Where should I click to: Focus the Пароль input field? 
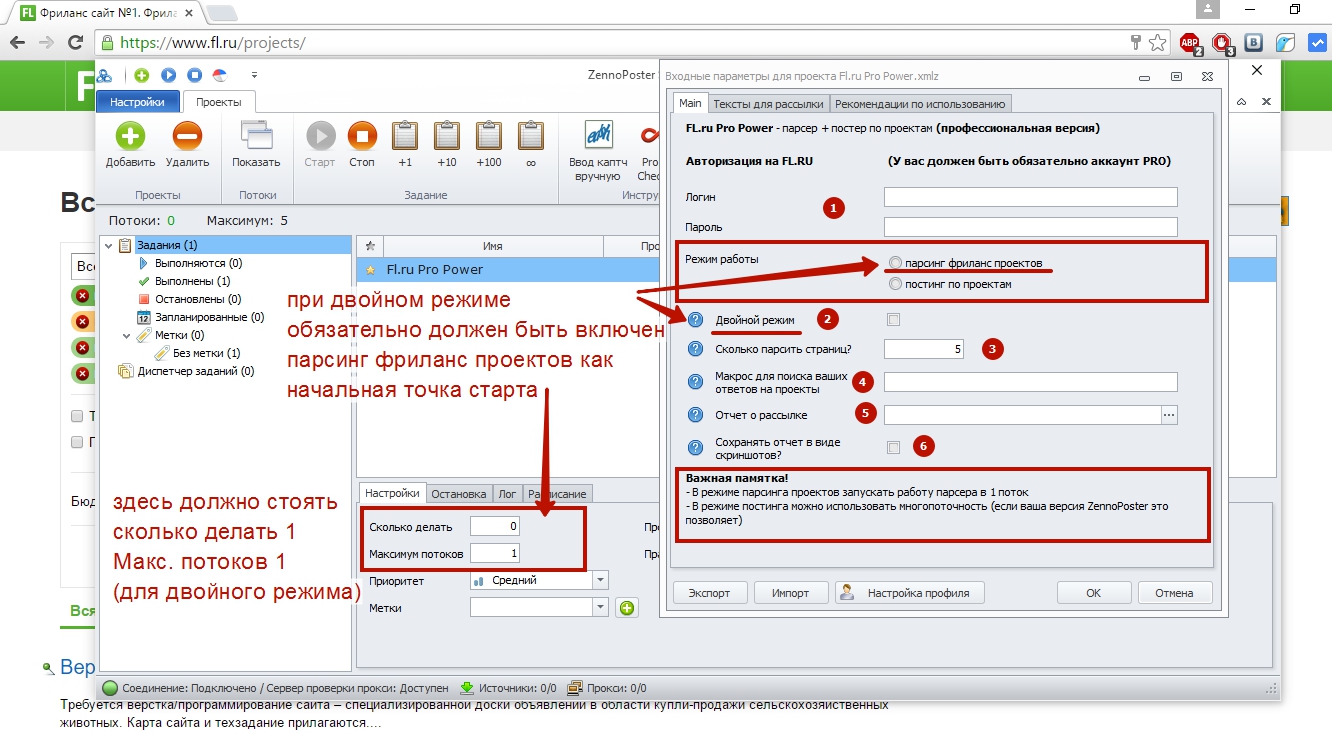click(1031, 227)
